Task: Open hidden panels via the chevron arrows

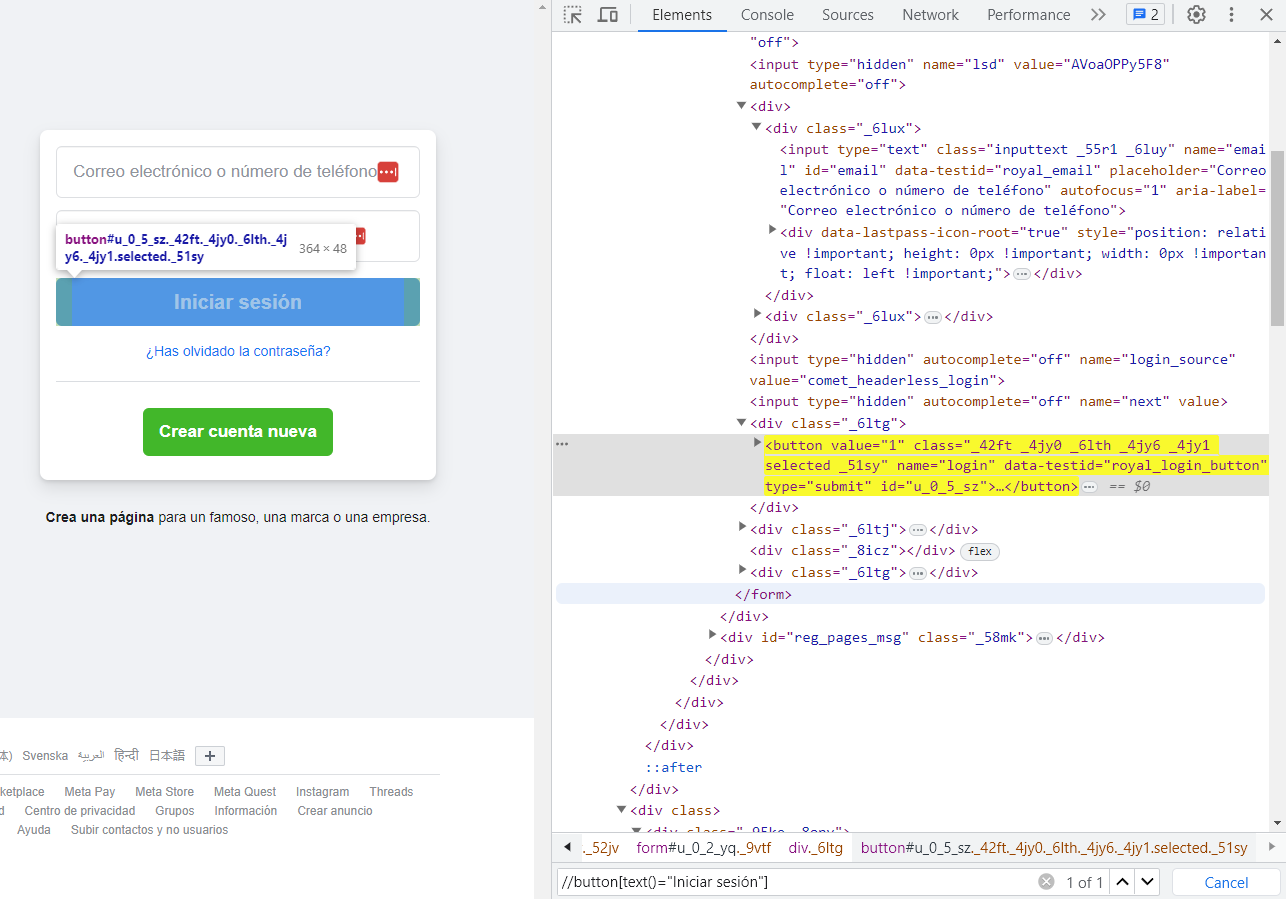Action: (x=1098, y=14)
